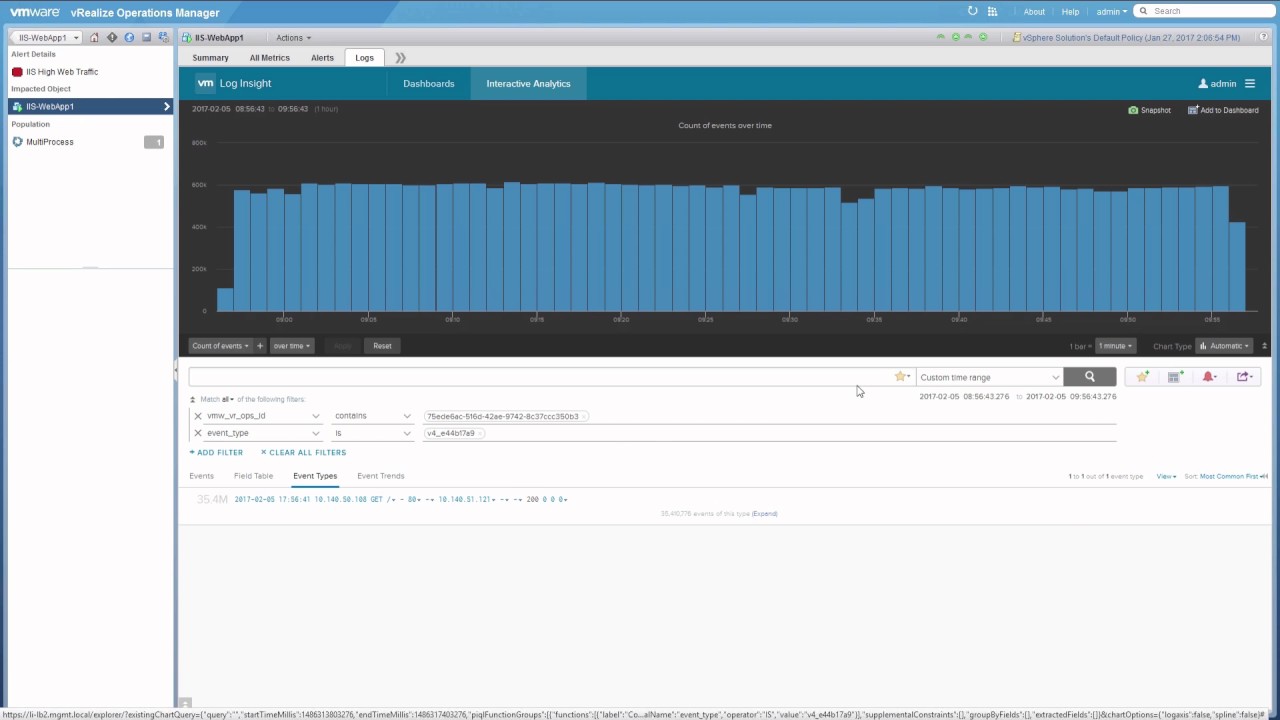Viewport: 1280px width, 720px height.
Task: Open the Custom time range dropdown
Action: click(989, 377)
